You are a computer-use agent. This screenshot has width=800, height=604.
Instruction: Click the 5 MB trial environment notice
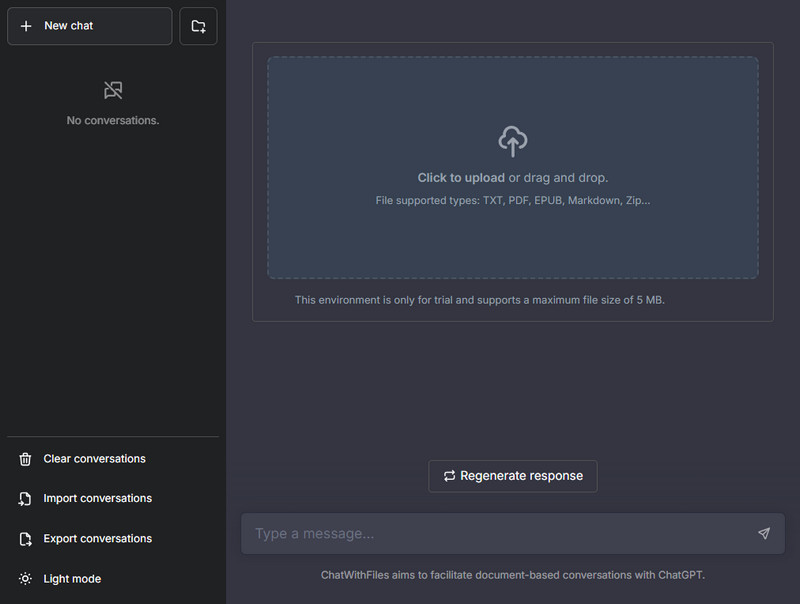click(480, 300)
